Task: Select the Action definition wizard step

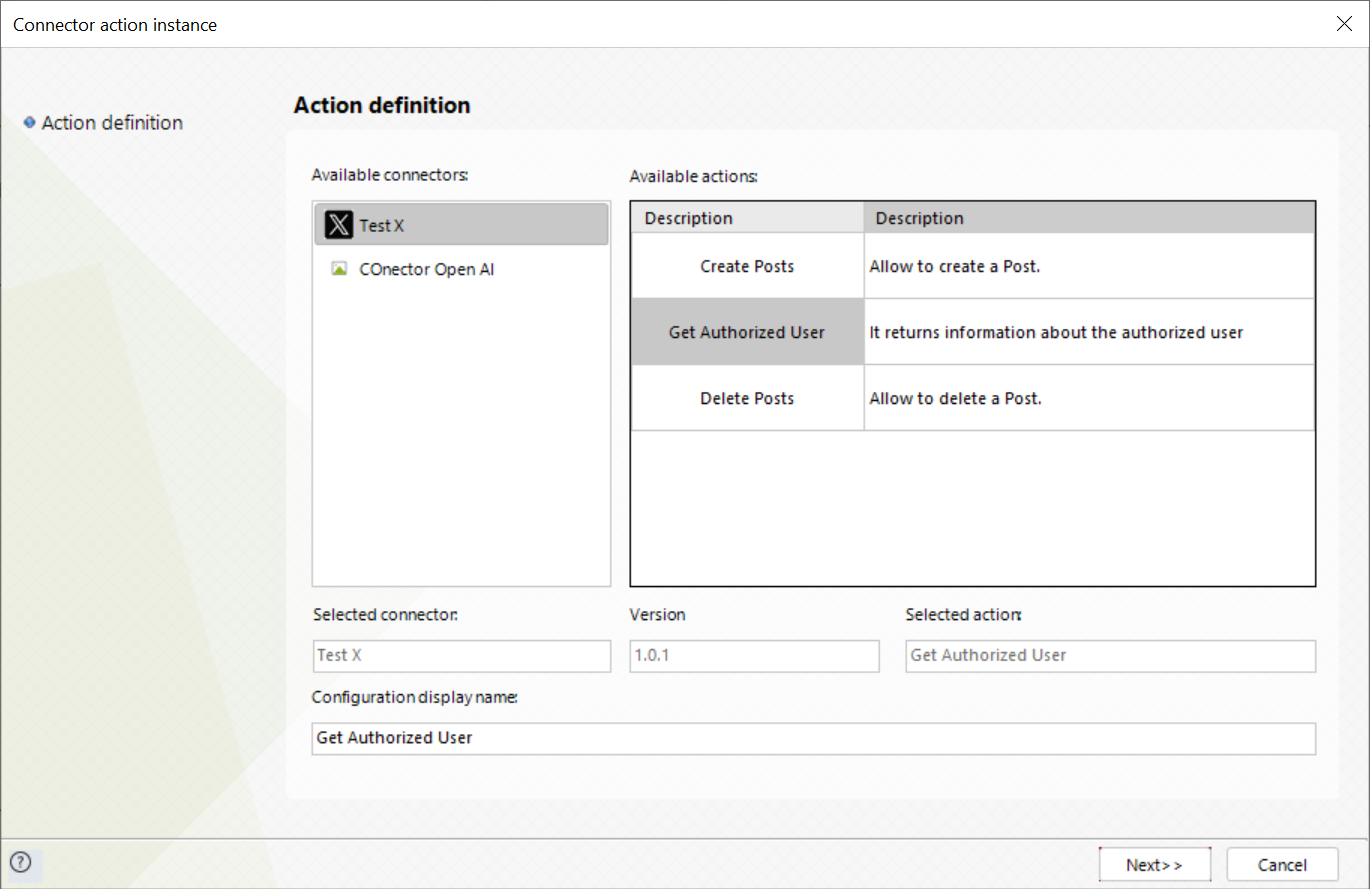Action: (x=112, y=122)
